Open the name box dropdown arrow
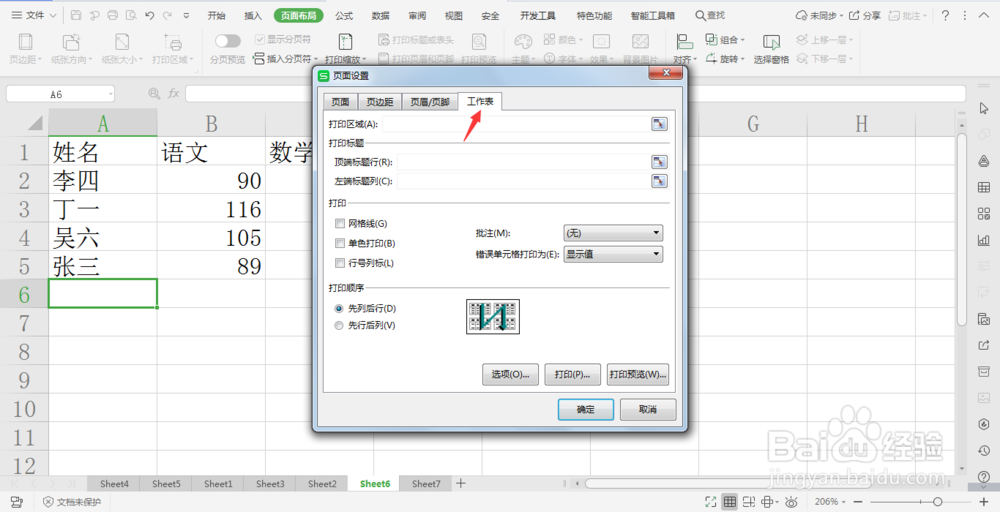Screen dimensions: 1000x512 click(x=110, y=94)
